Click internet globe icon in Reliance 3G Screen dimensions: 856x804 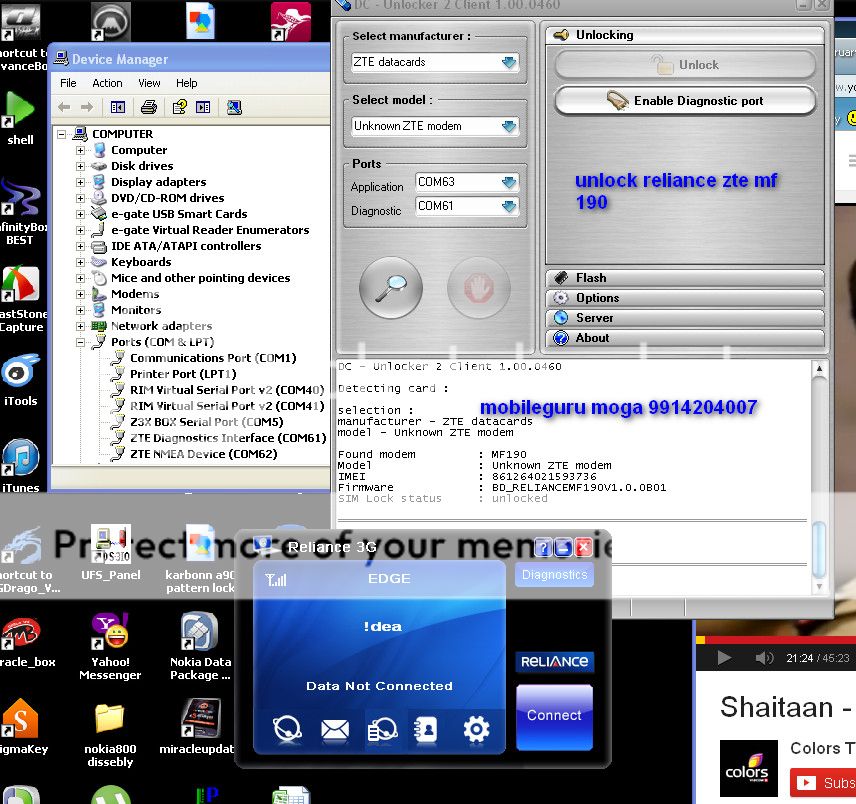tap(287, 729)
